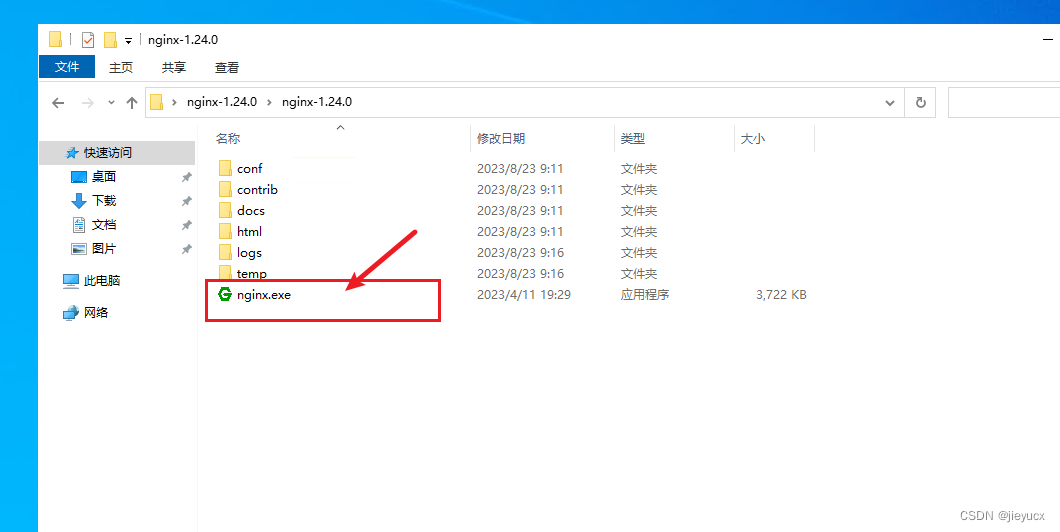This screenshot has width=1060, height=532.
Task: Click the 2023/4/11 19:29 date of nginx.exe
Action: click(523, 295)
